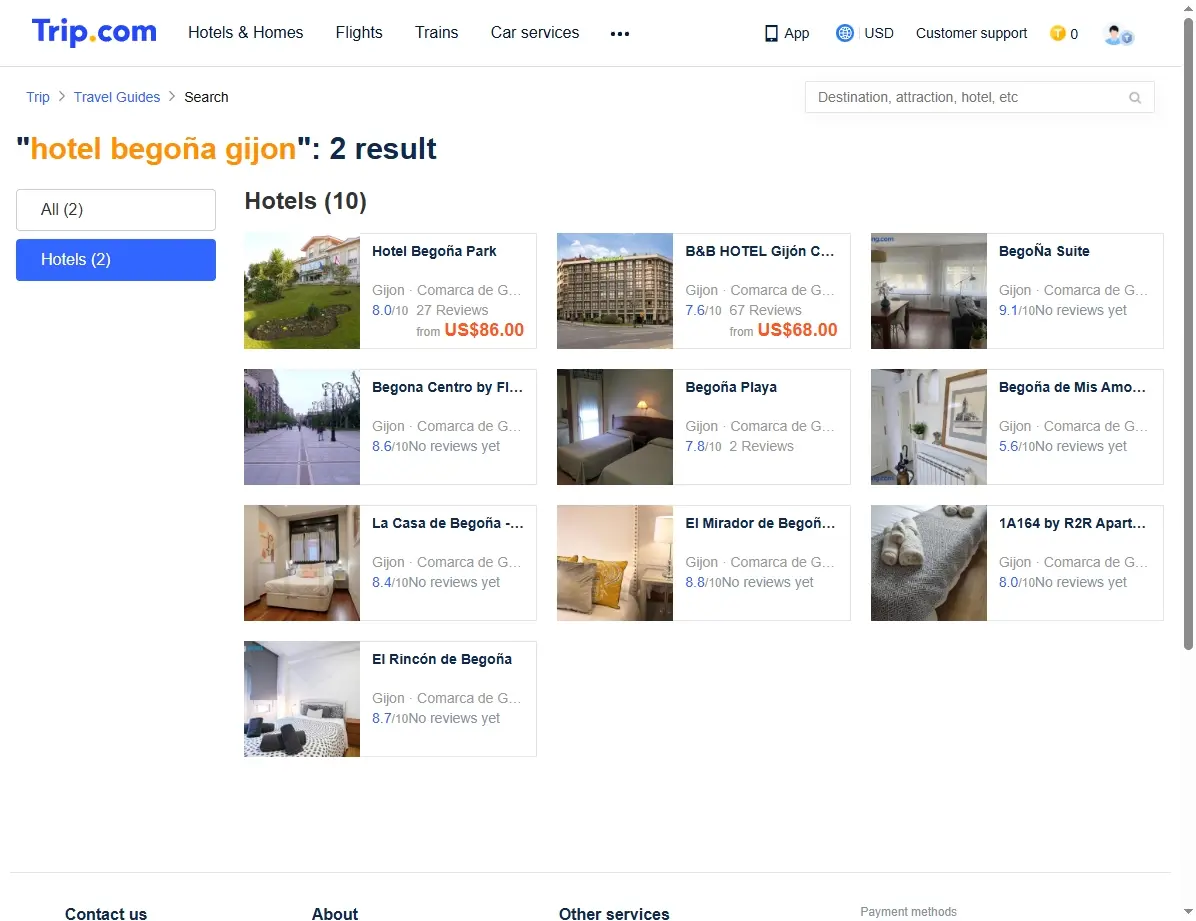Image resolution: width=1196 pixels, height=921 pixels.
Task: Open the more menu ellipsis
Action: 620,34
